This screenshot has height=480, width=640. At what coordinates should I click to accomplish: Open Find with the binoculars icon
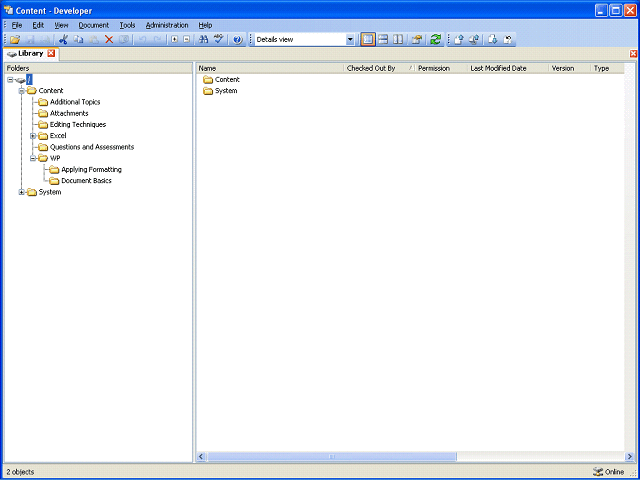point(203,40)
